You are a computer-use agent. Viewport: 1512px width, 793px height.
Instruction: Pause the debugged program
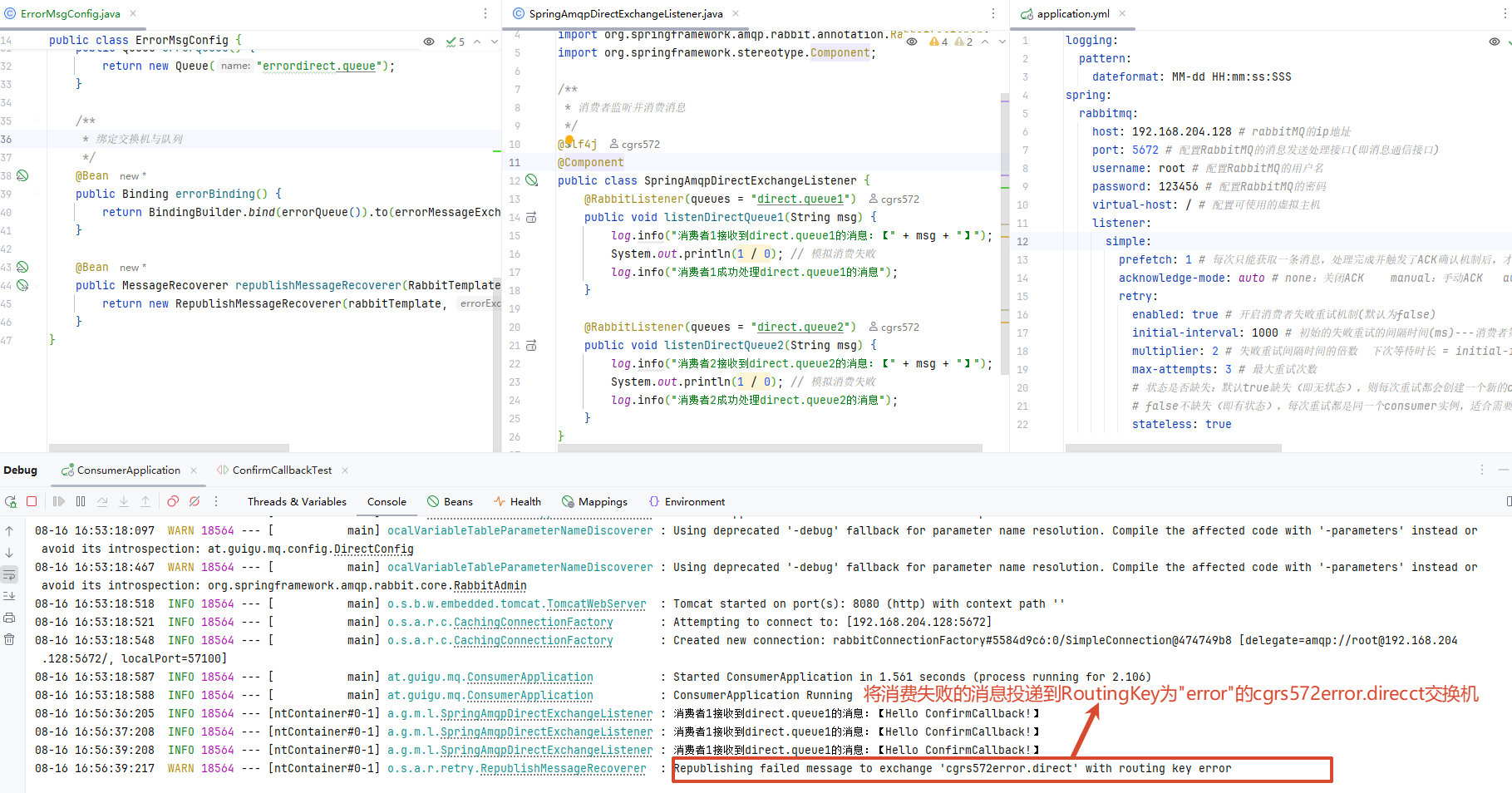coord(81,501)
